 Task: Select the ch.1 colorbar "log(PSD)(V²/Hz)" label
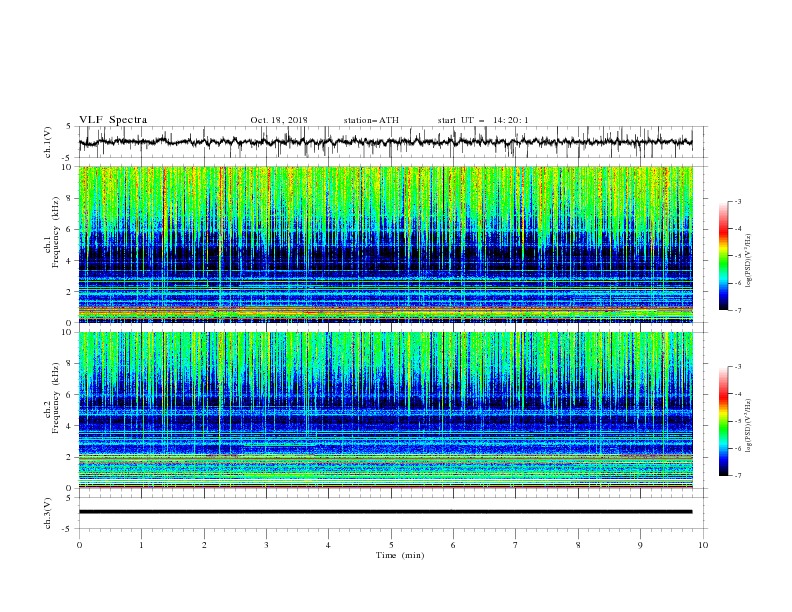pyautogui.click(x=748, y=261)
